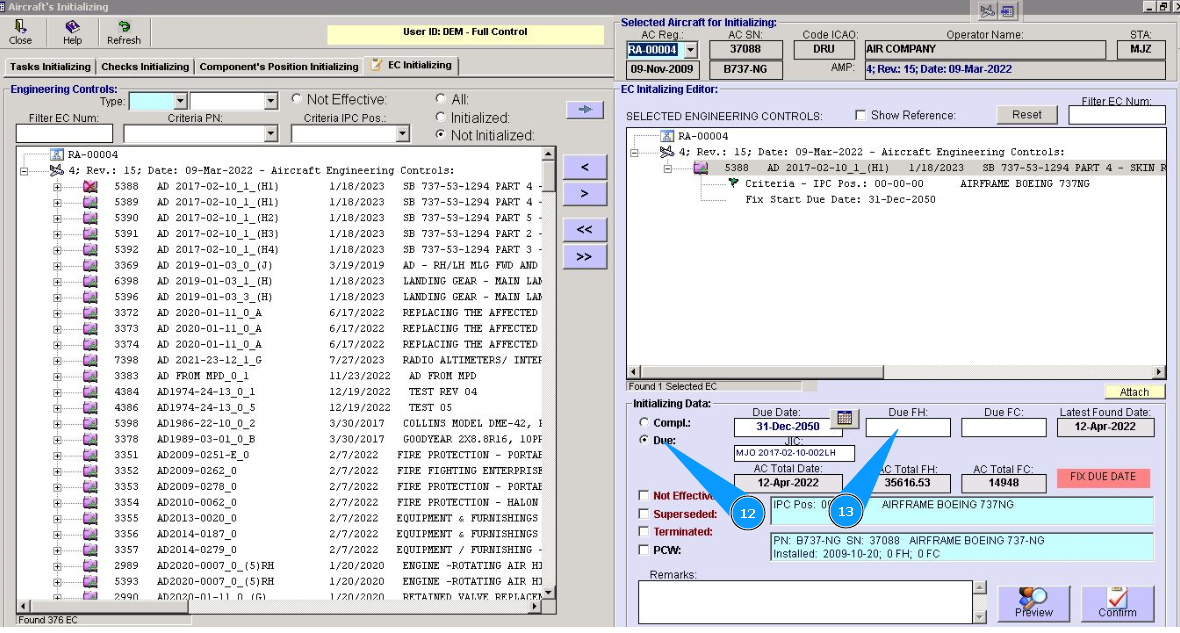Click the Preview icon button
1180x633 pixels.
(1034, 603)
